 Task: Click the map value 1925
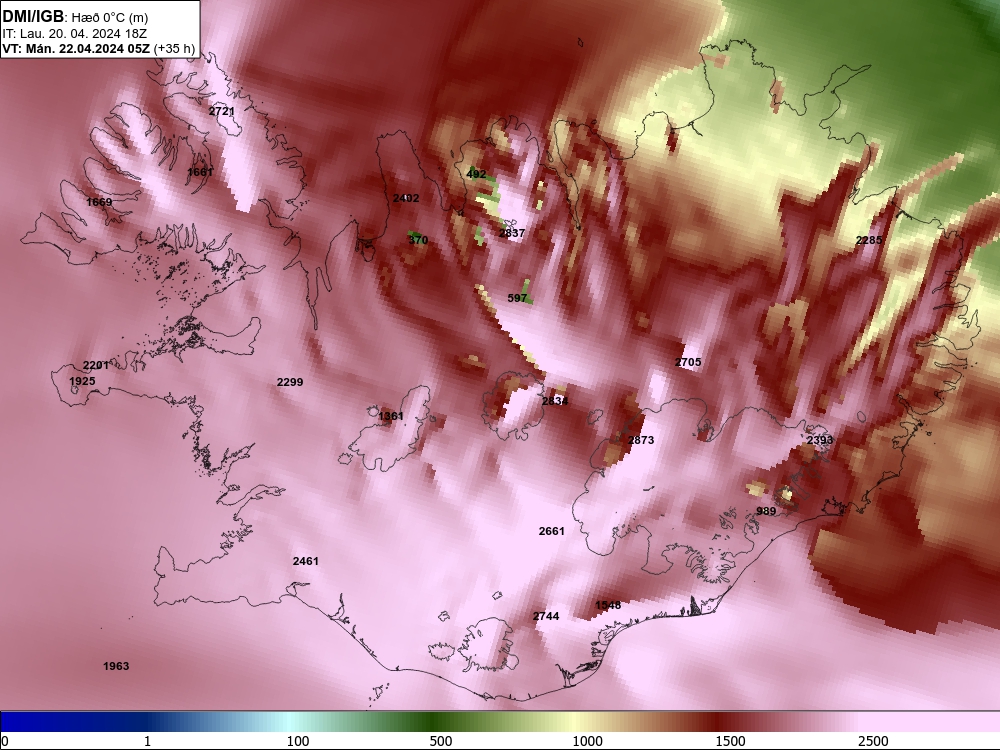(x=82, y=381)
